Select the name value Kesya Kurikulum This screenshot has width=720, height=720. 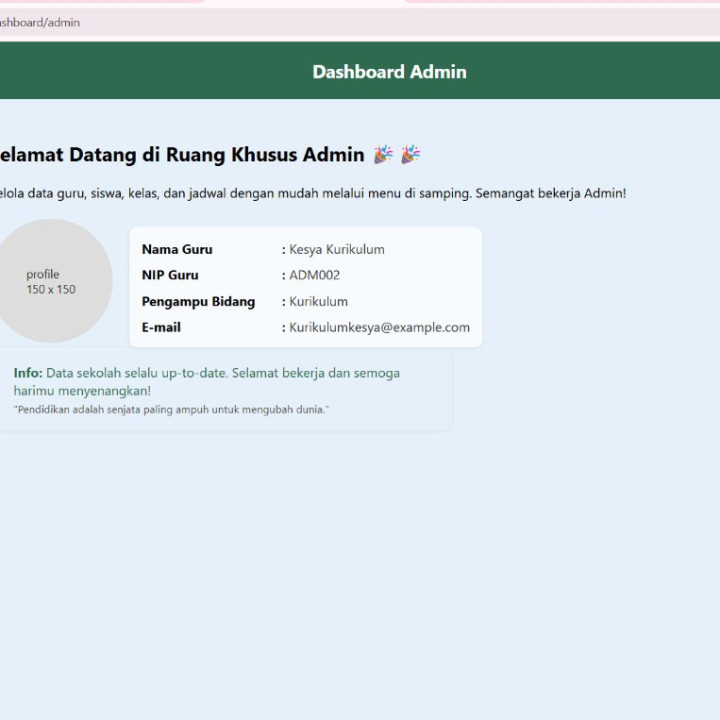tap(336, 249)
